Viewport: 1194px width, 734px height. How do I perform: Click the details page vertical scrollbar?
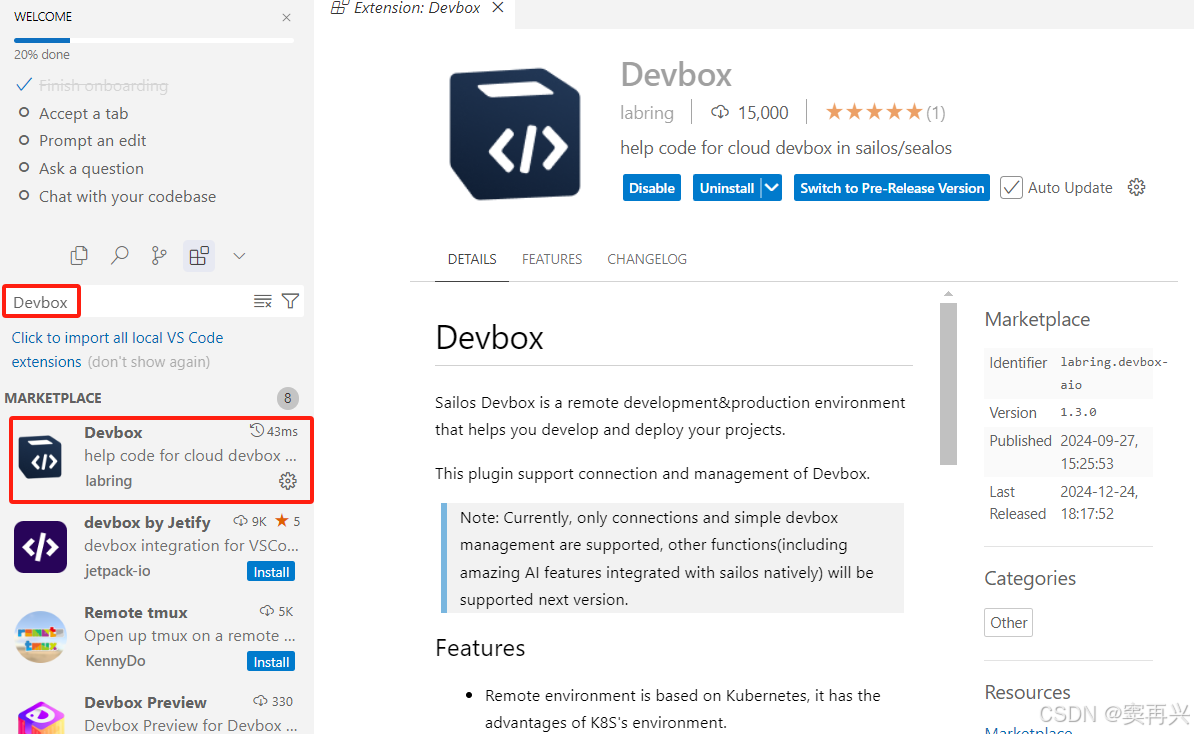pyautogui.click(x=948, y=383)
